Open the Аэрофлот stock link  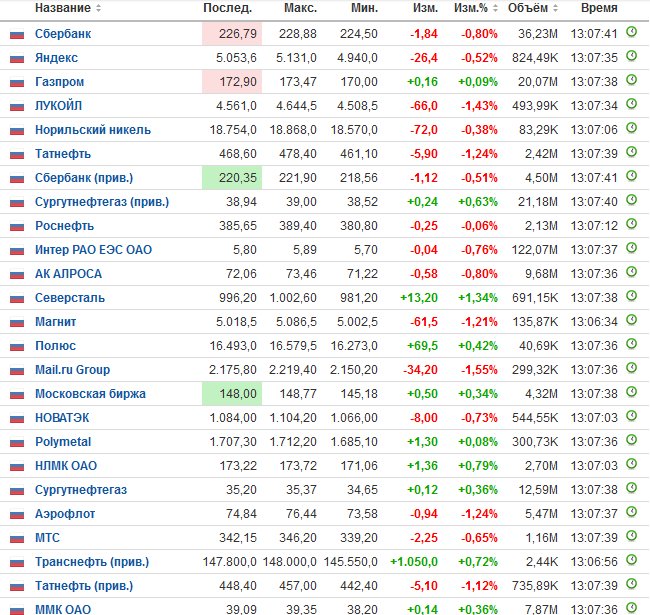click(x=65, y=514)
